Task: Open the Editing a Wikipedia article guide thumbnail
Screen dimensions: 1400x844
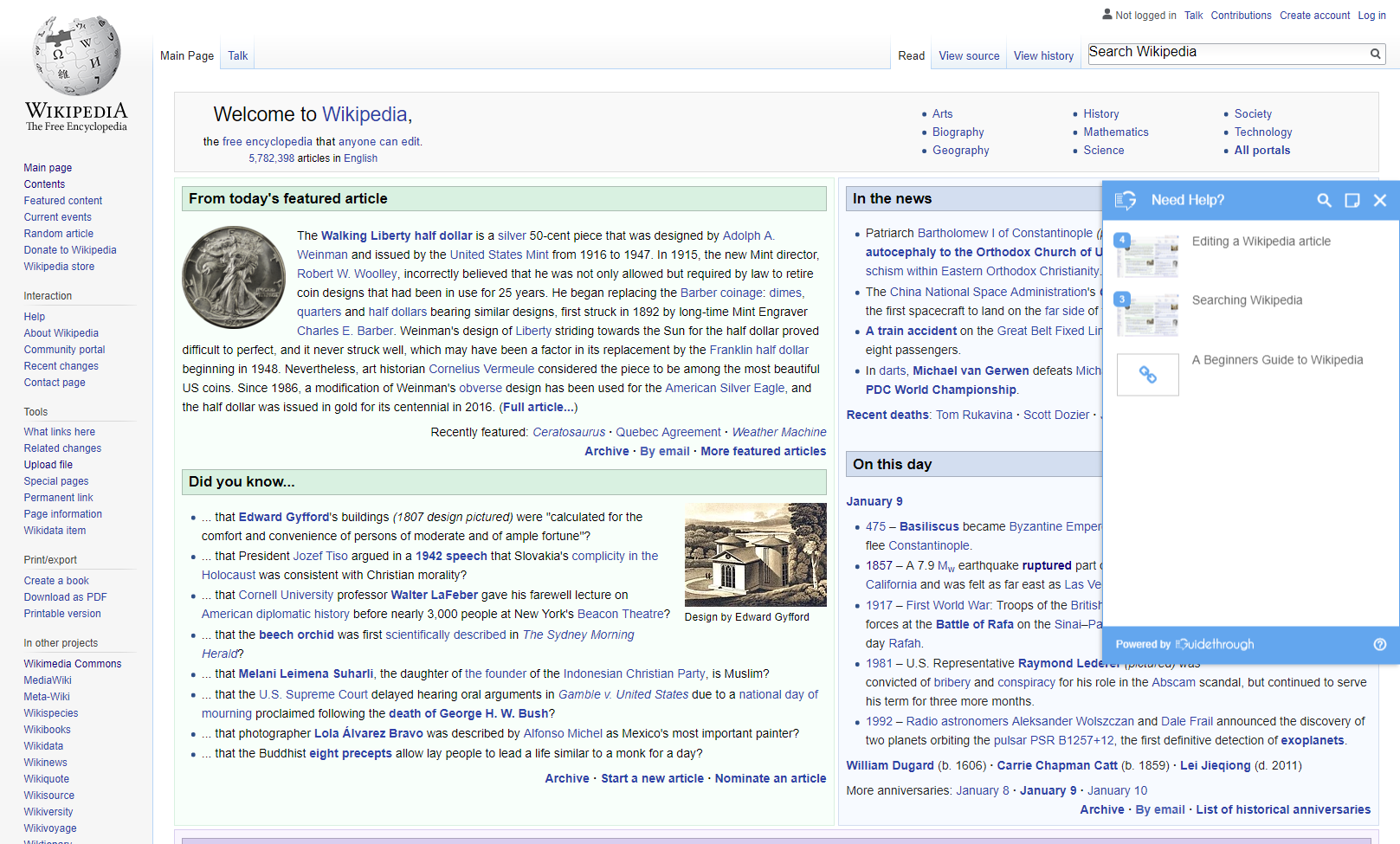Action: [1148, 255]
